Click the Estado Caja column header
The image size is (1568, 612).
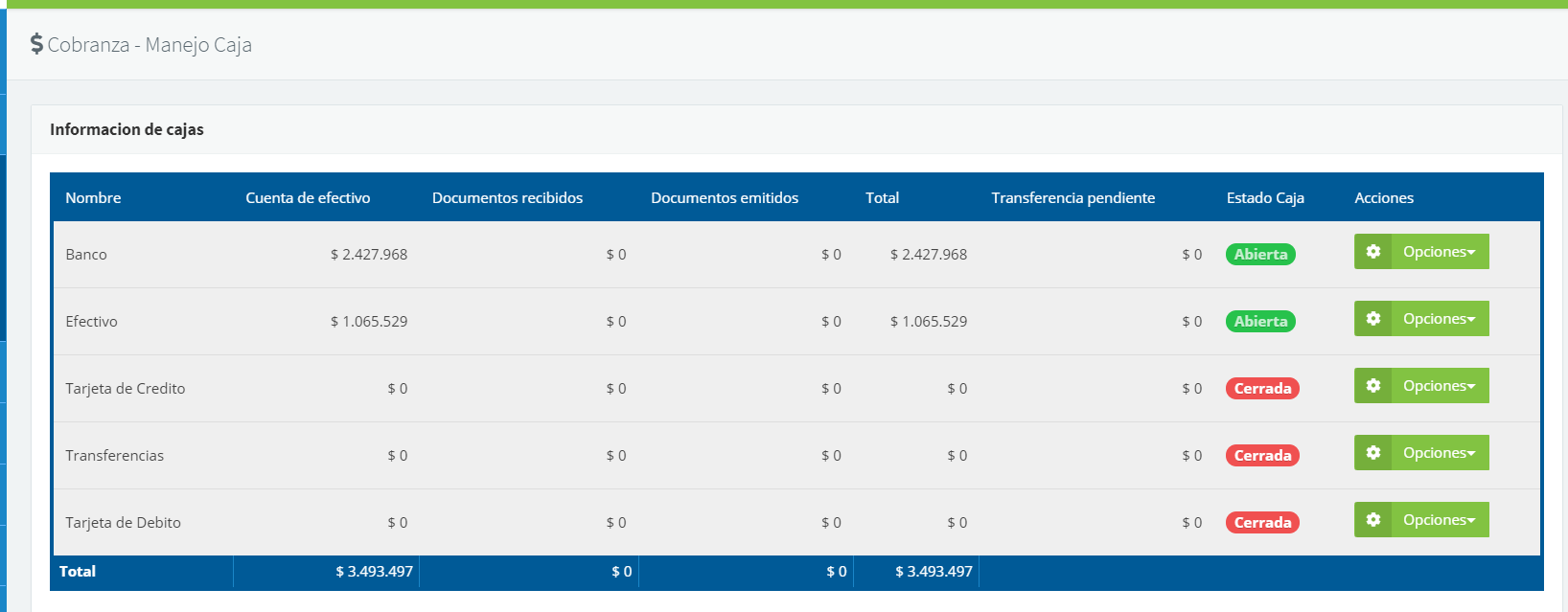pos(1265,198)
